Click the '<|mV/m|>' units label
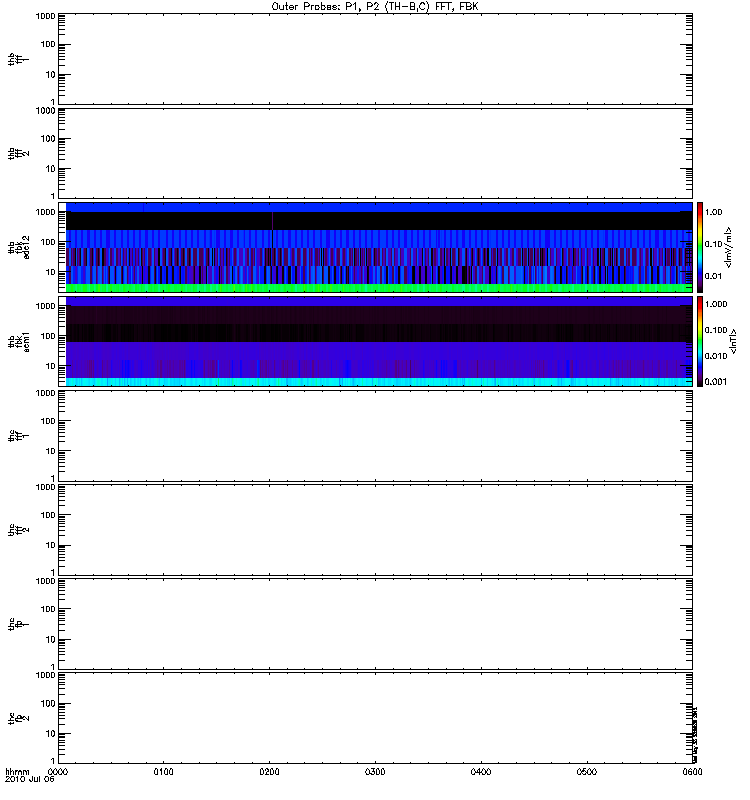This screenshot has width=750, height=800. 729,247
